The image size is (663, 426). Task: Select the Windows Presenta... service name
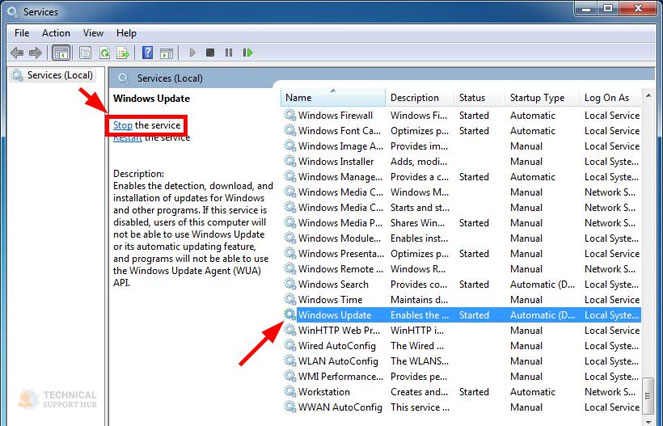[x=341, y=253]
